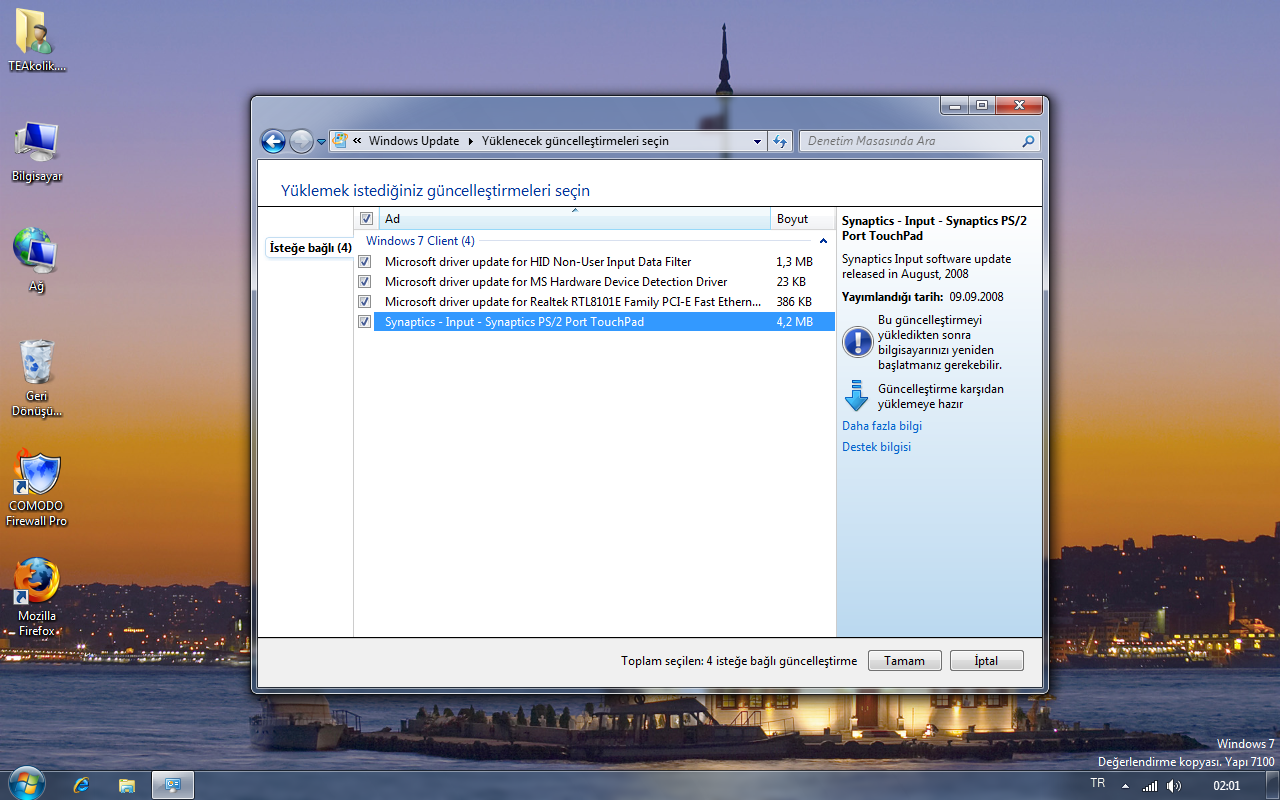Toggle the select-all checkbox in header

tap(366, 219)
